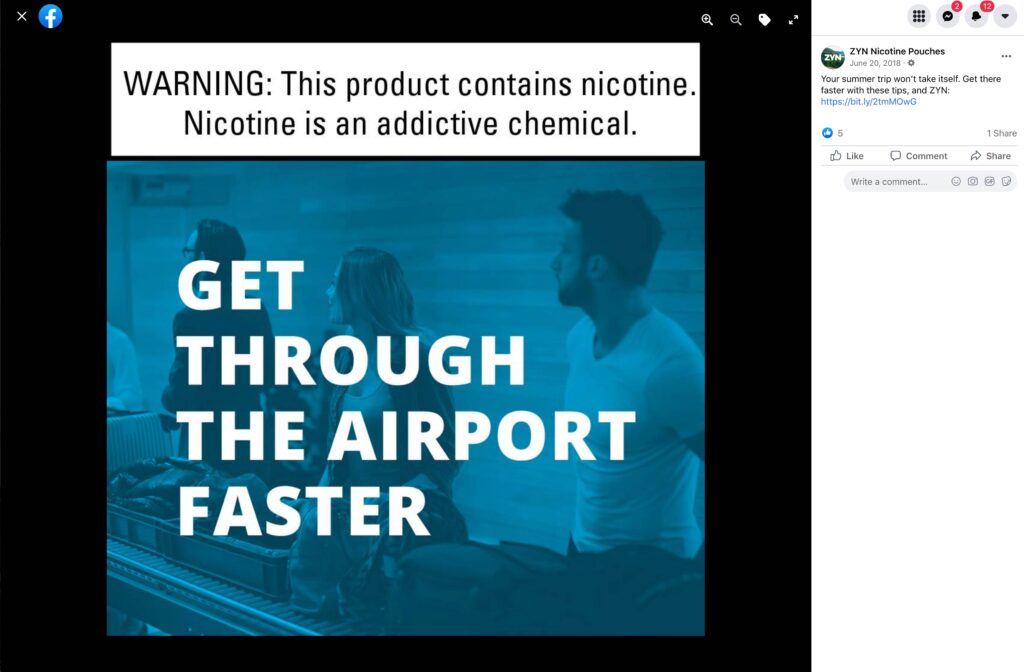Add a GIF to the comment
This screenshot has height=672, width=1024.
[989, 182]
